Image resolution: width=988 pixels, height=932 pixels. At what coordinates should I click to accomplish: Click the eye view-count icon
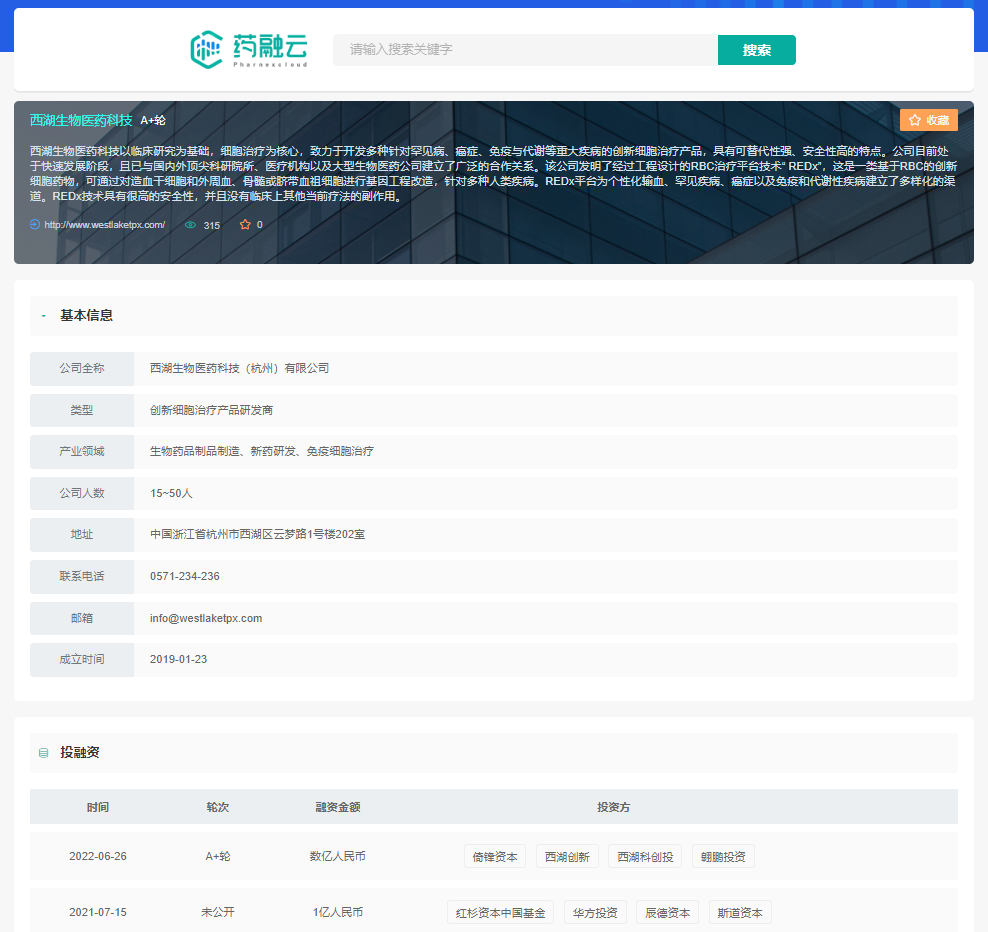pyautogui.click(x=190, y=225)
